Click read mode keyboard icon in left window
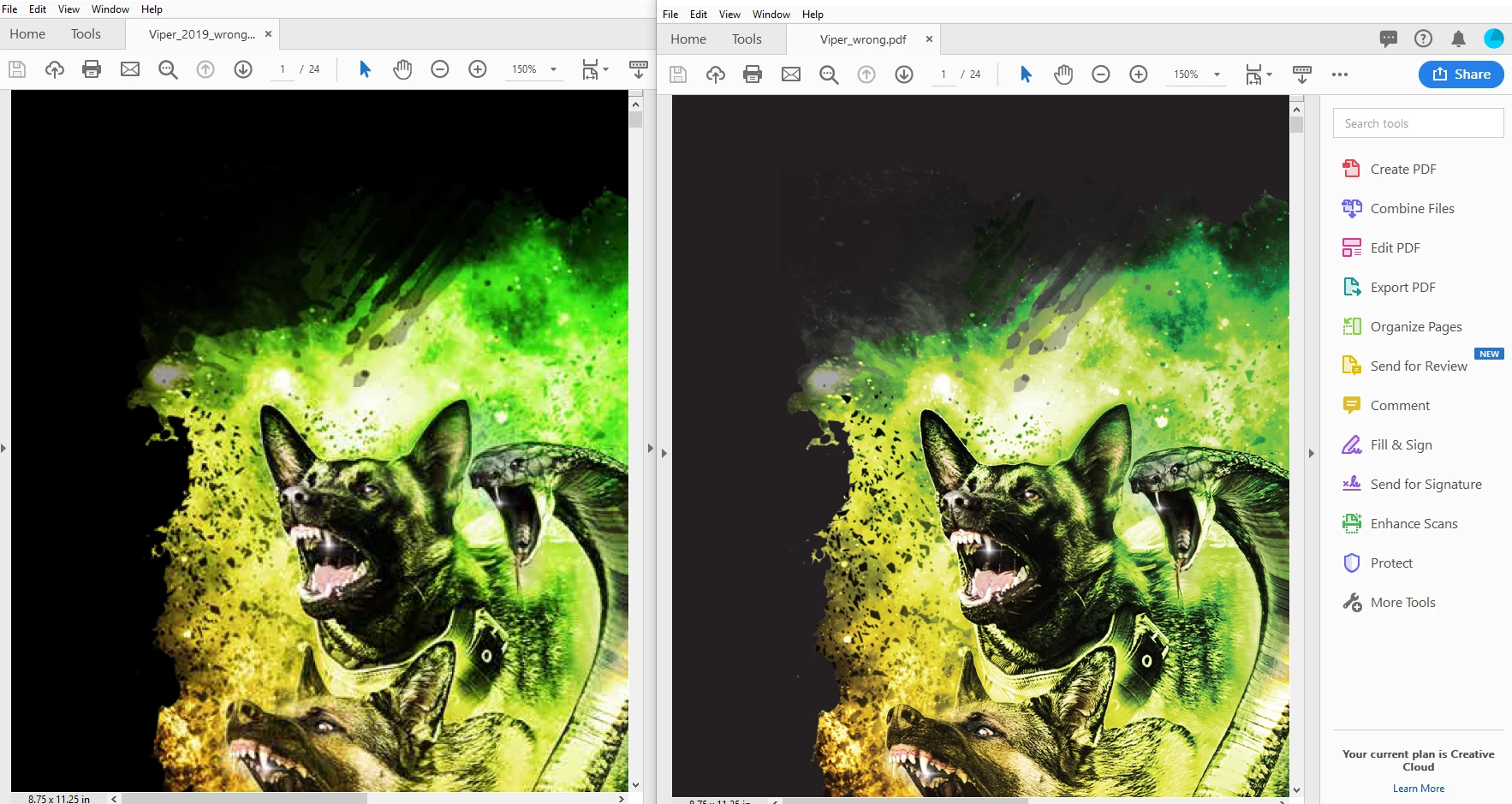 (x=639, y=69)
